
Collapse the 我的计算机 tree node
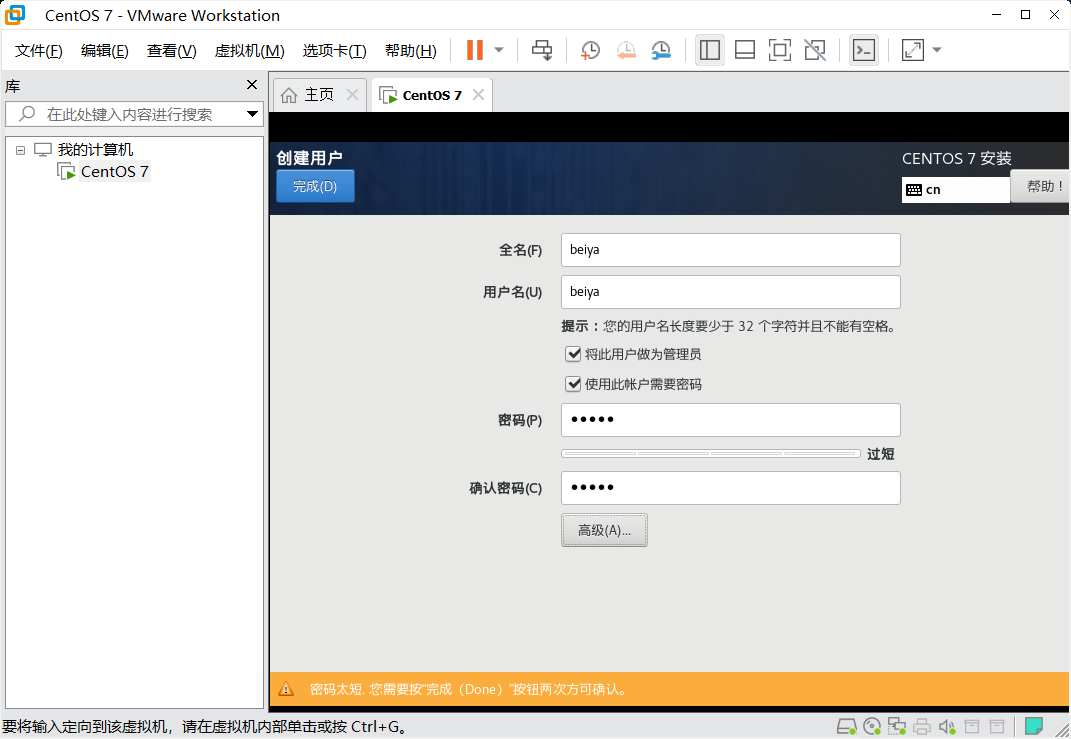[x=20, y=150]
